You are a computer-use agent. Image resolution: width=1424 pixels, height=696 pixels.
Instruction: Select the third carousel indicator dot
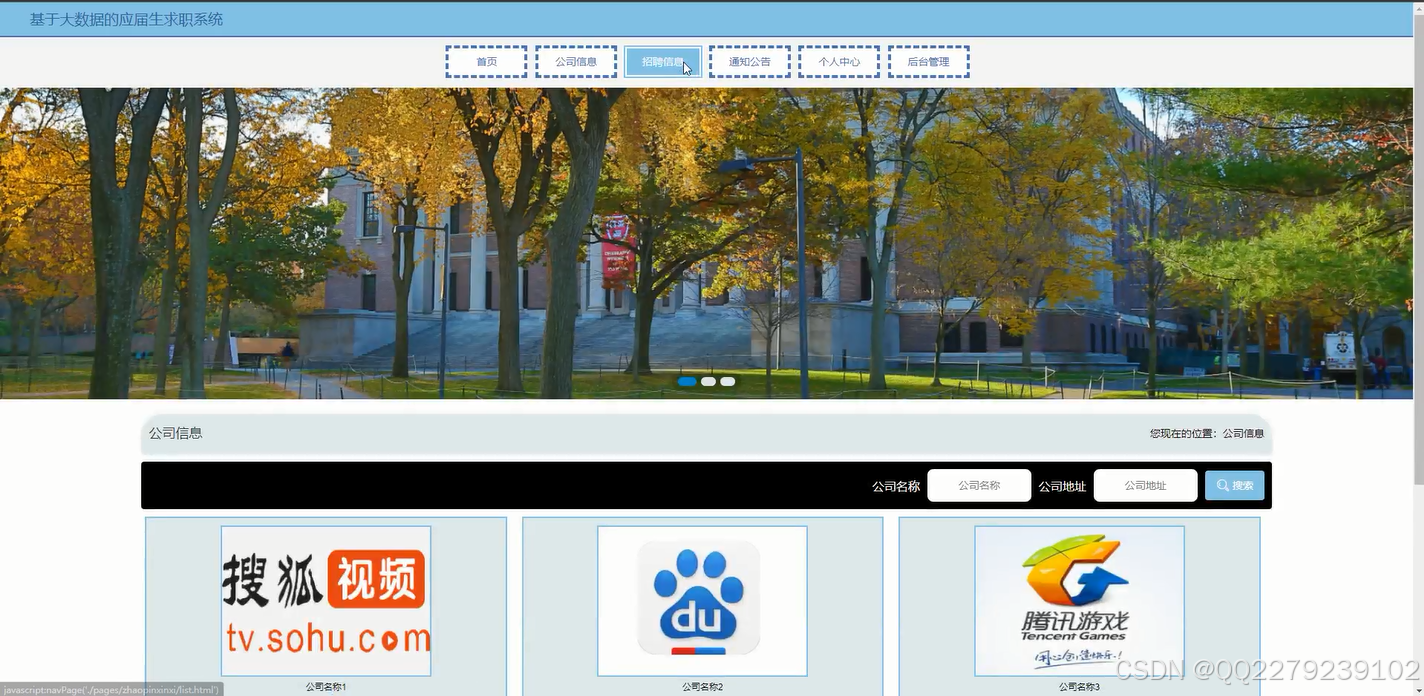point(728,381)
